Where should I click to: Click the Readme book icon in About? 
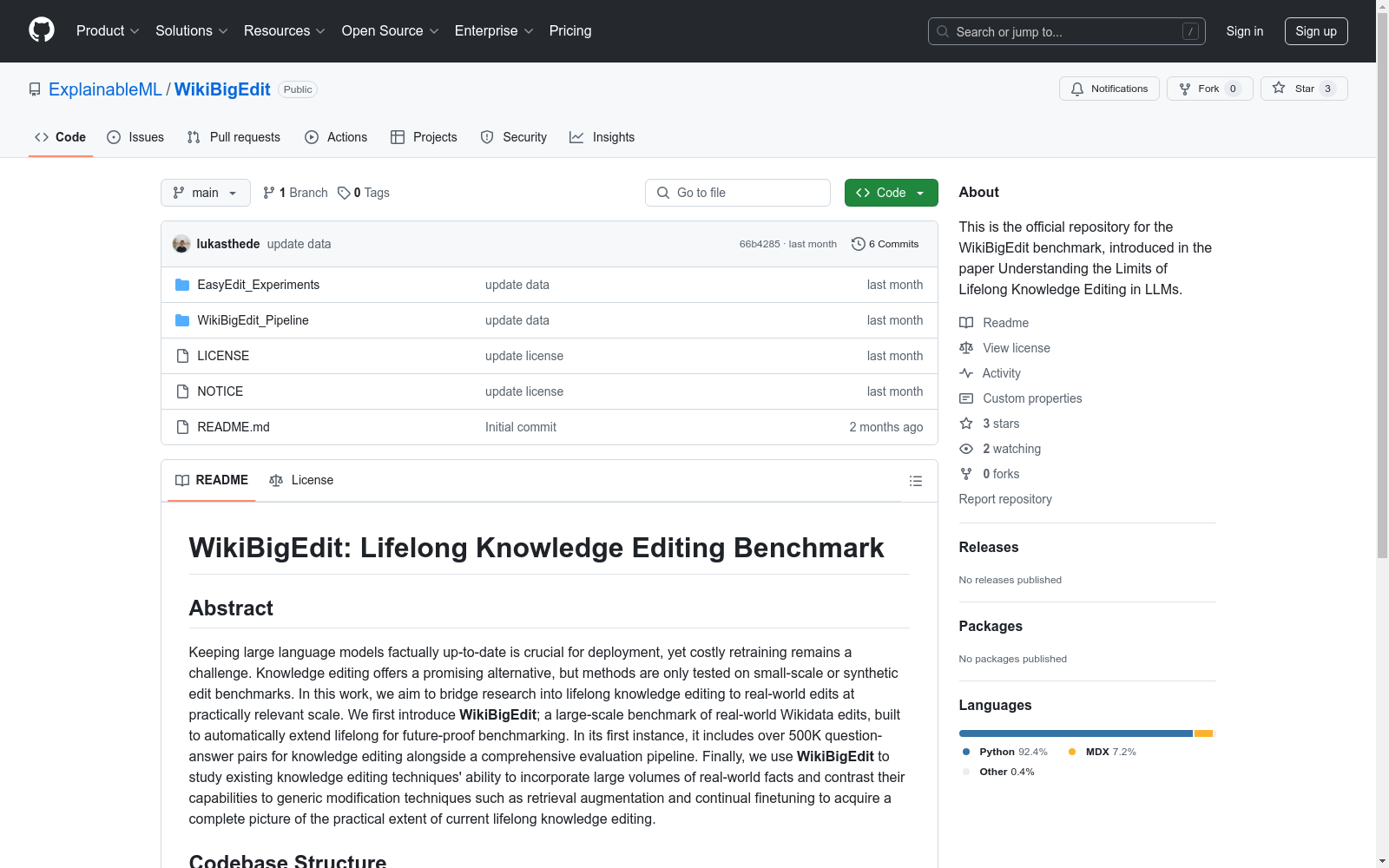pyautogui.click(x=966, y=323)
